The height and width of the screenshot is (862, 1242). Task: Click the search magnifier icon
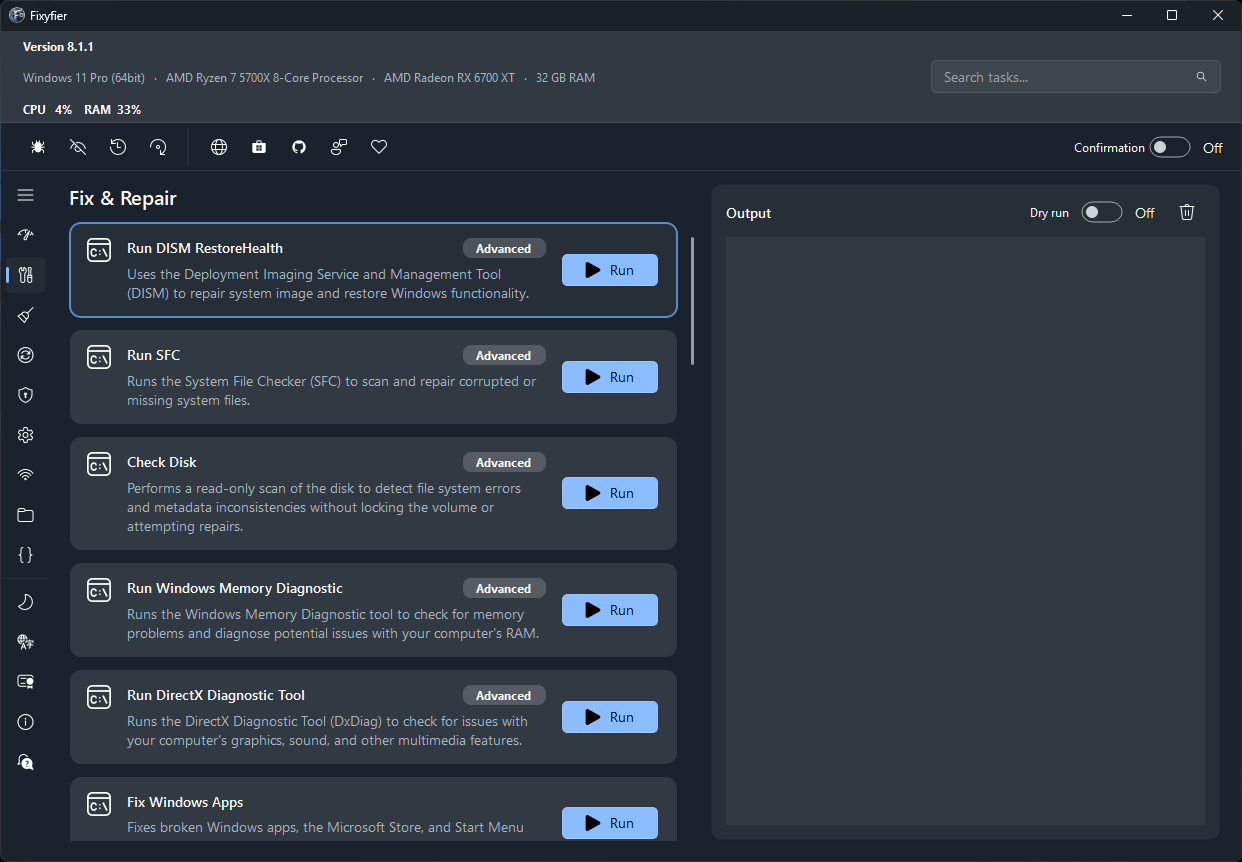[1201, 77]
